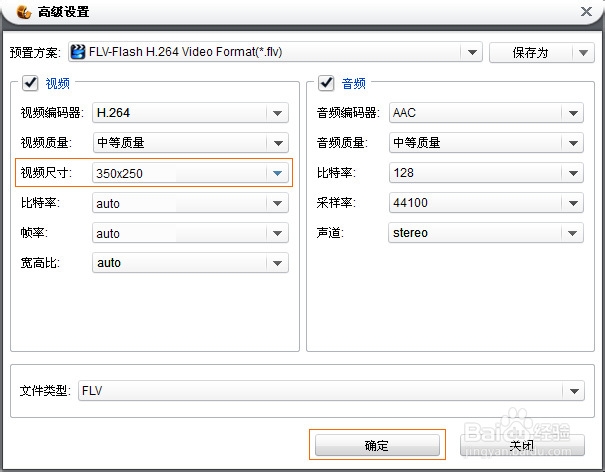Click the 帧率 label

pyautogui.click(x=34, y=233)
